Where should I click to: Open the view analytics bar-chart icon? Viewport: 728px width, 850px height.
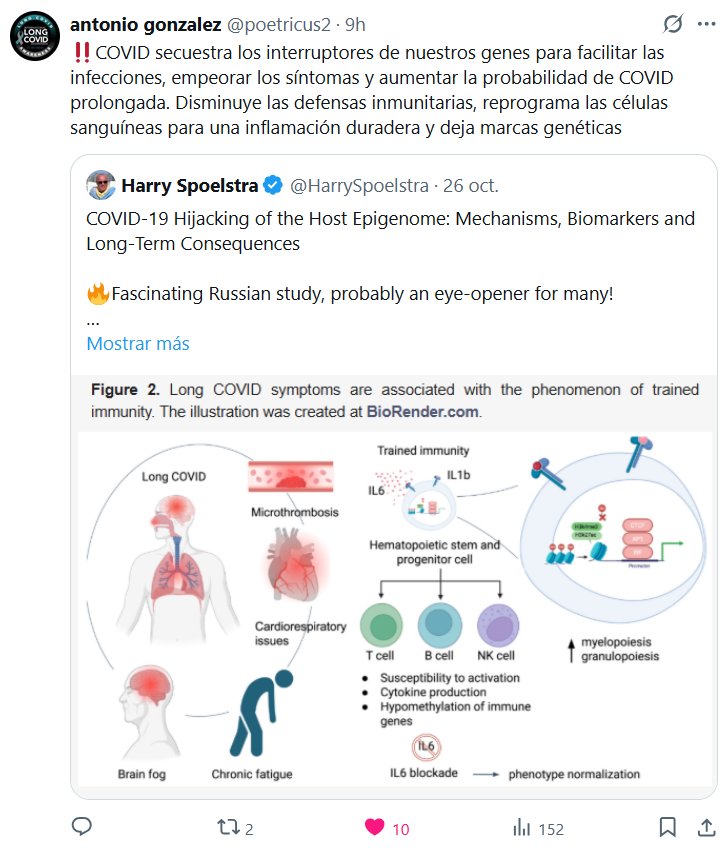521,827
